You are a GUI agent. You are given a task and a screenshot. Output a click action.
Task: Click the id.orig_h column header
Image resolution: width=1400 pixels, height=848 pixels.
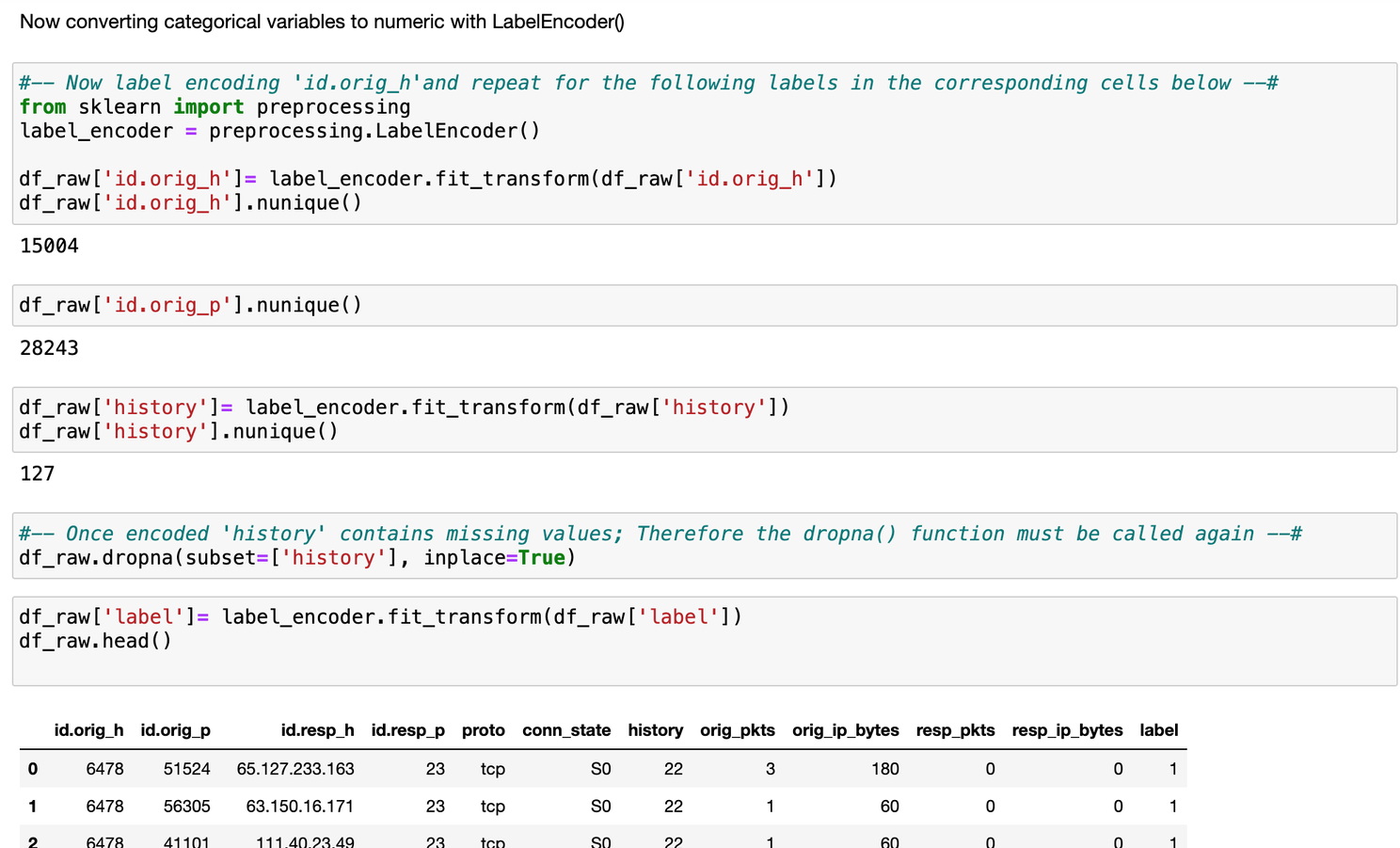click(x=88, y=730)
